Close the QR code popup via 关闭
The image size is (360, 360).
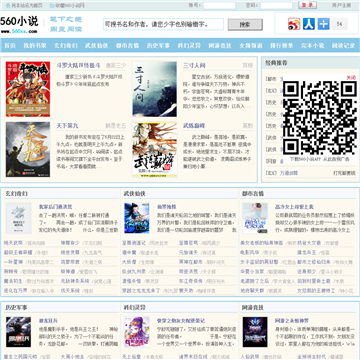point(351,77)
